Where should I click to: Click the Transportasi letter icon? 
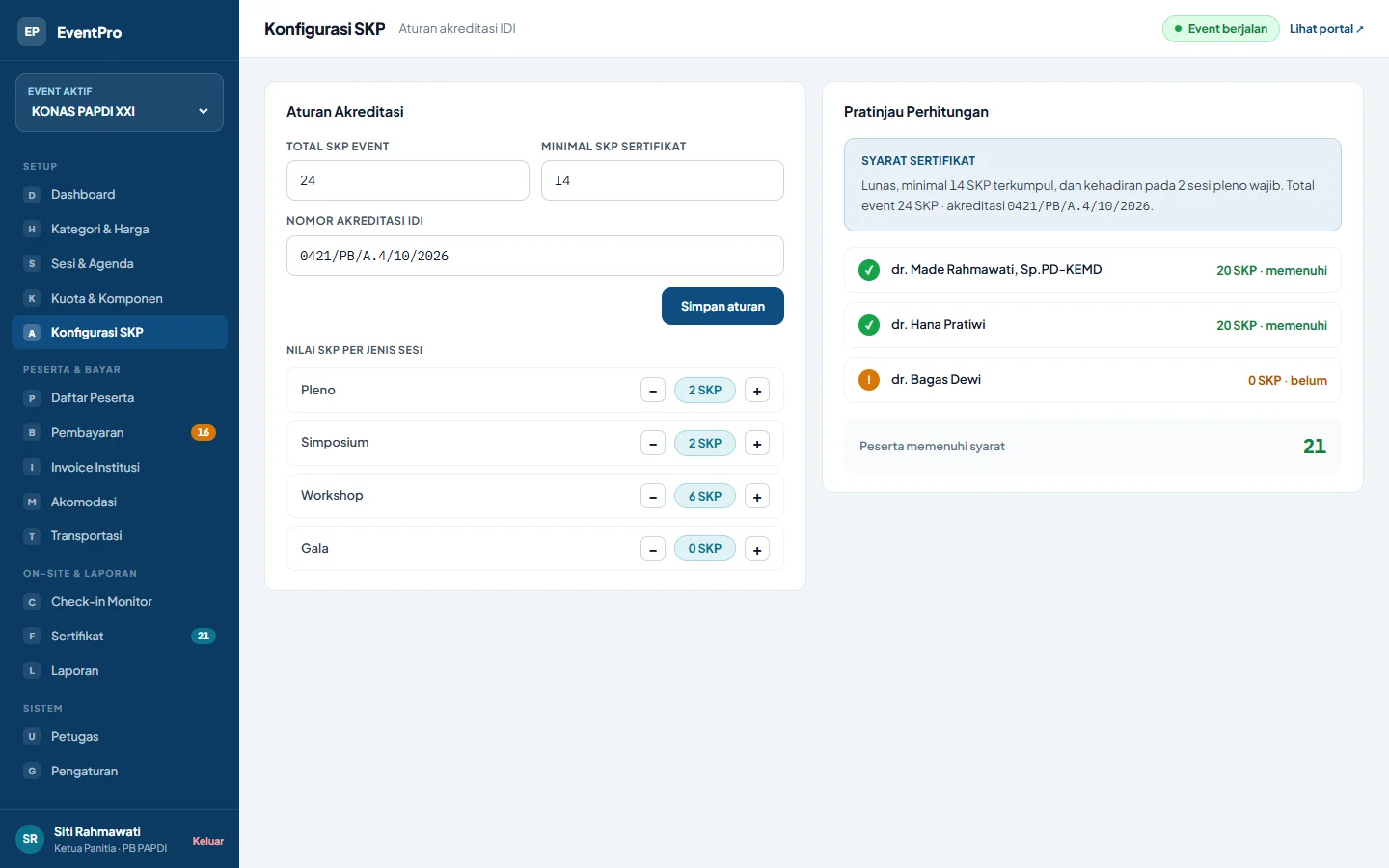click(32, 536)
